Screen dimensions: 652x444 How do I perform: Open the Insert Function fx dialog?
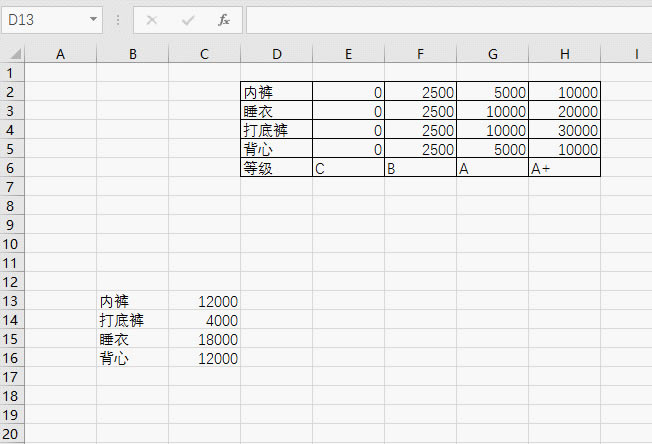tap(224, 20)
